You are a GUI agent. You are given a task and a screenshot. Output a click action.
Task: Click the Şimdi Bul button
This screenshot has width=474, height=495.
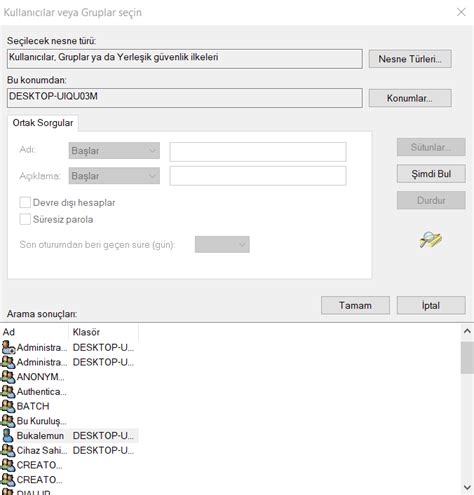(431, 174)
